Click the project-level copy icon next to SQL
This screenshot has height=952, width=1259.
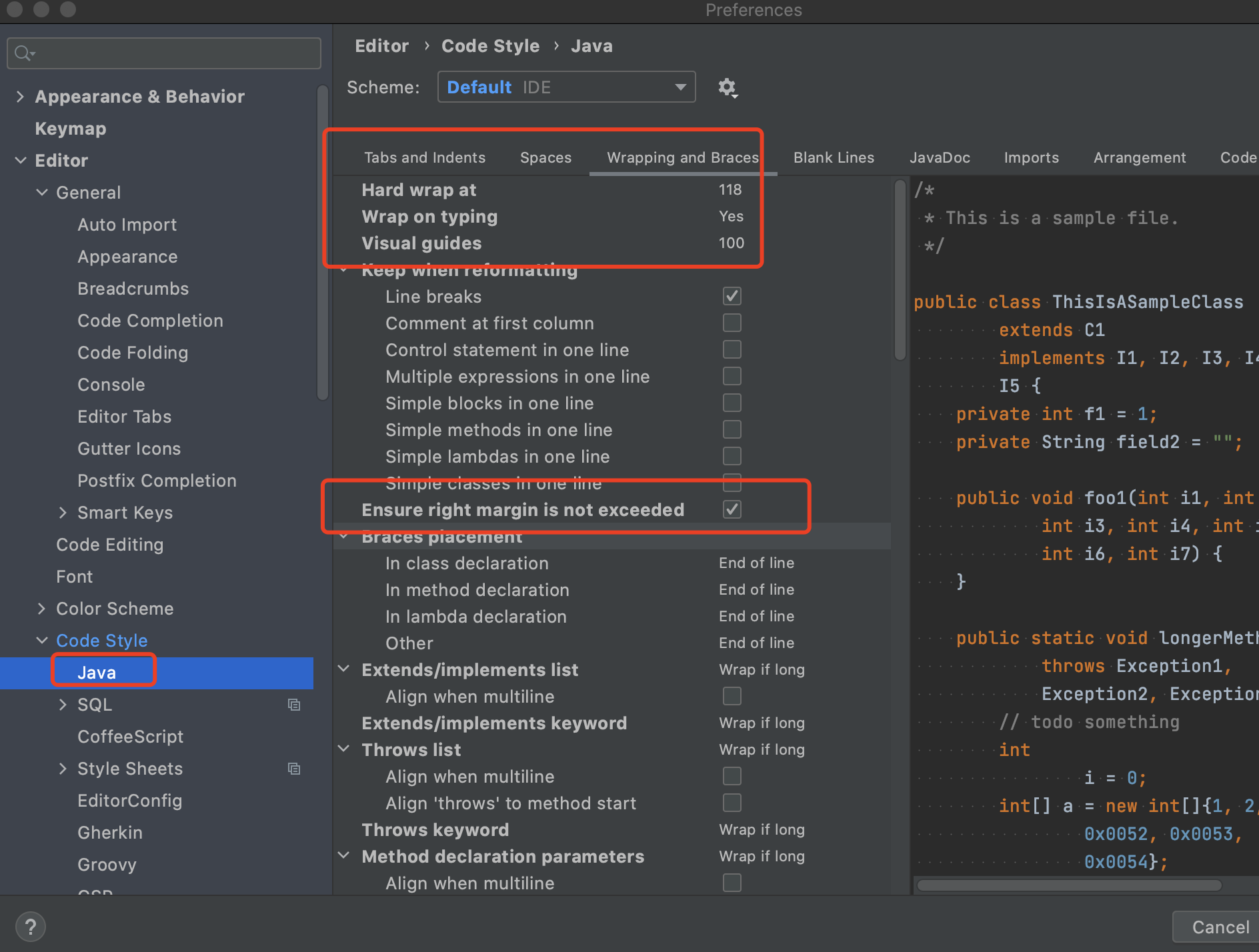point(294,705)
